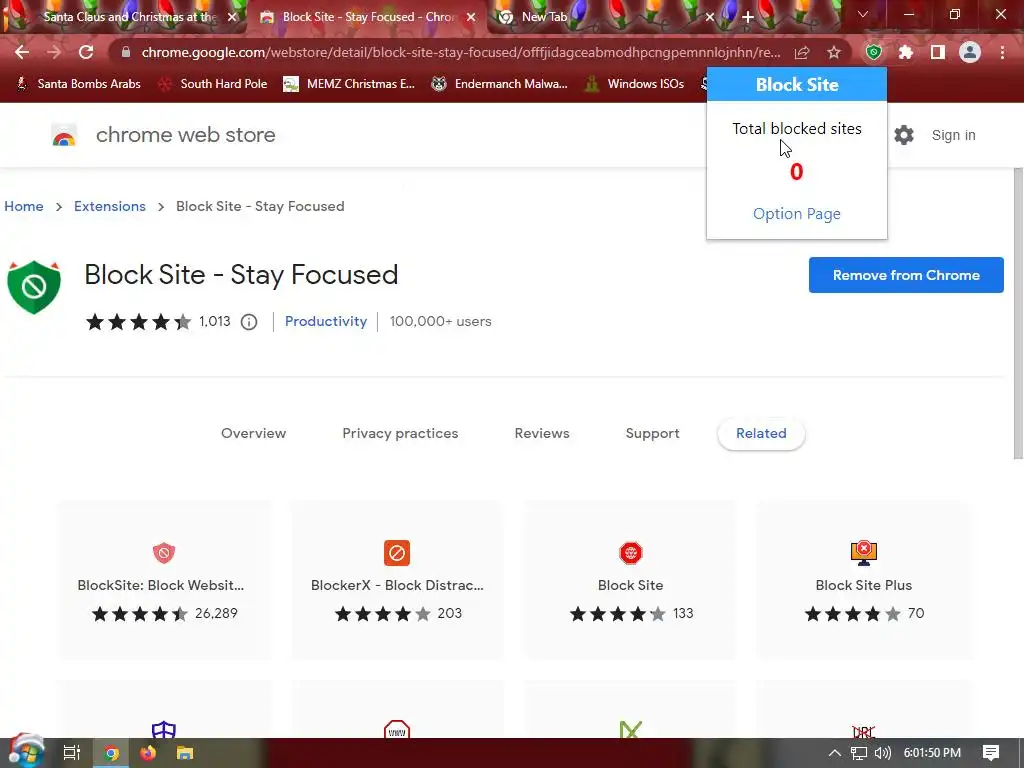The image size is (1024, 768).
Task: Click the chrome web store logo
Action: [x=64, y=135]
